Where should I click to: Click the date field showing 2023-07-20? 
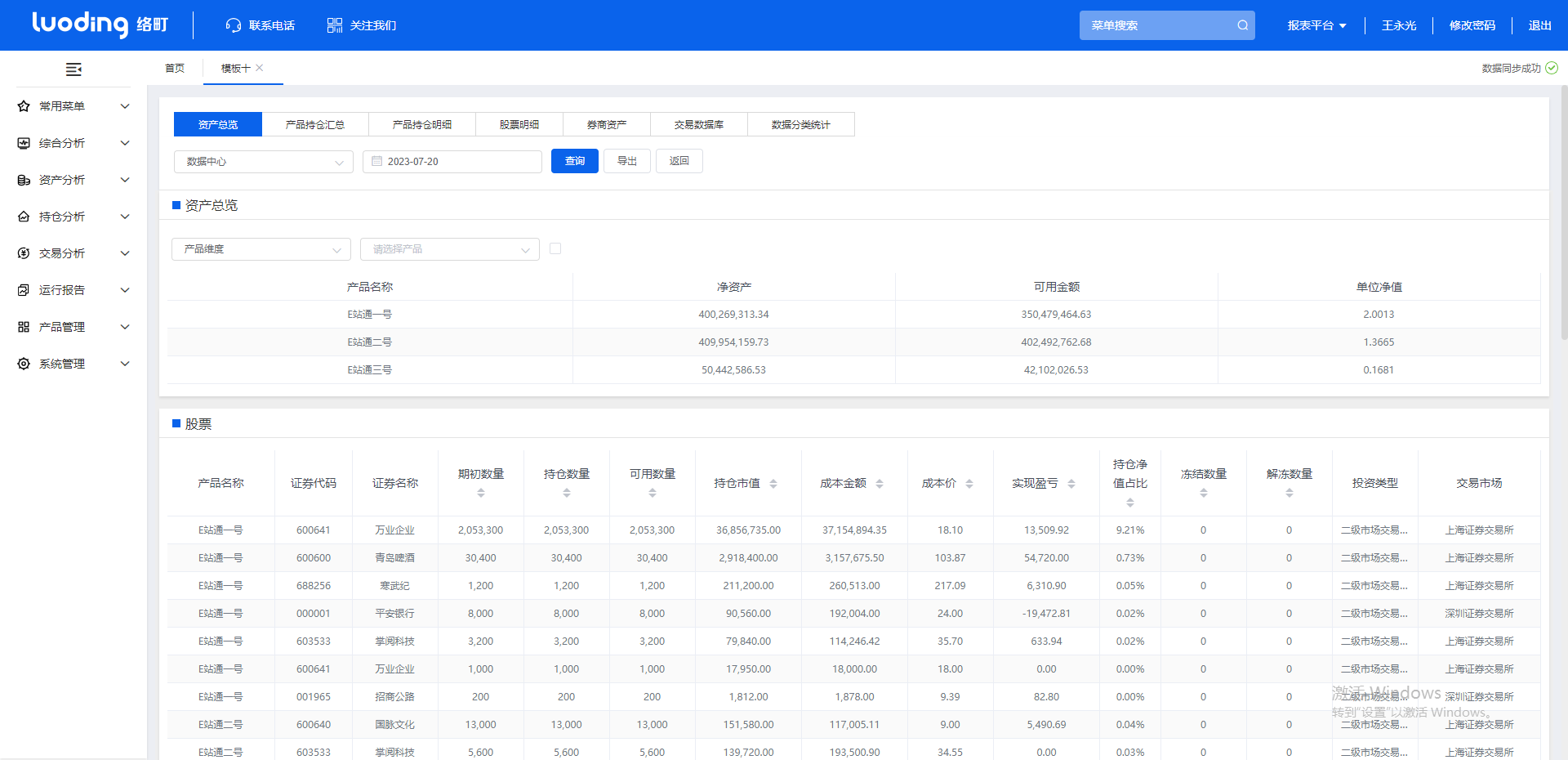(452, 162)
